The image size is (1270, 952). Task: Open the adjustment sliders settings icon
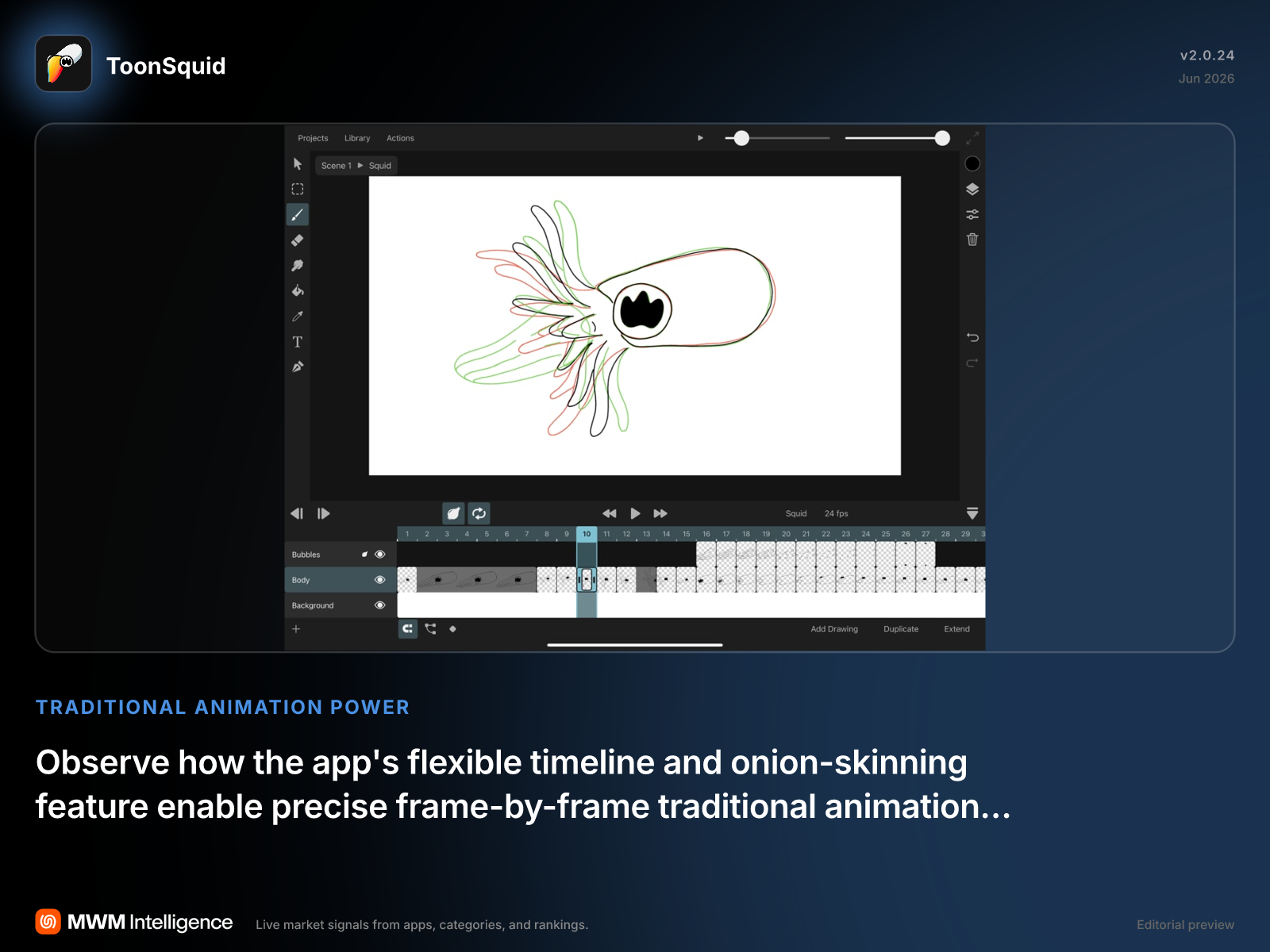[972, 215]
